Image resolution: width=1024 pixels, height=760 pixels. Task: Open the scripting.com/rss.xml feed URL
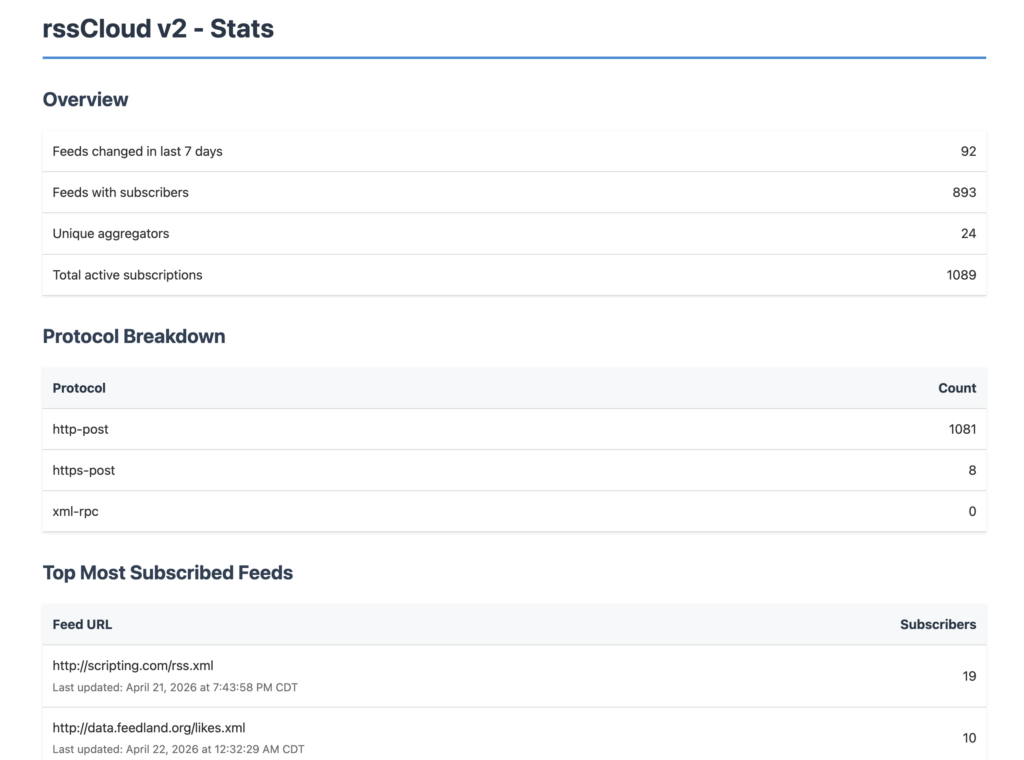(133, 666)
